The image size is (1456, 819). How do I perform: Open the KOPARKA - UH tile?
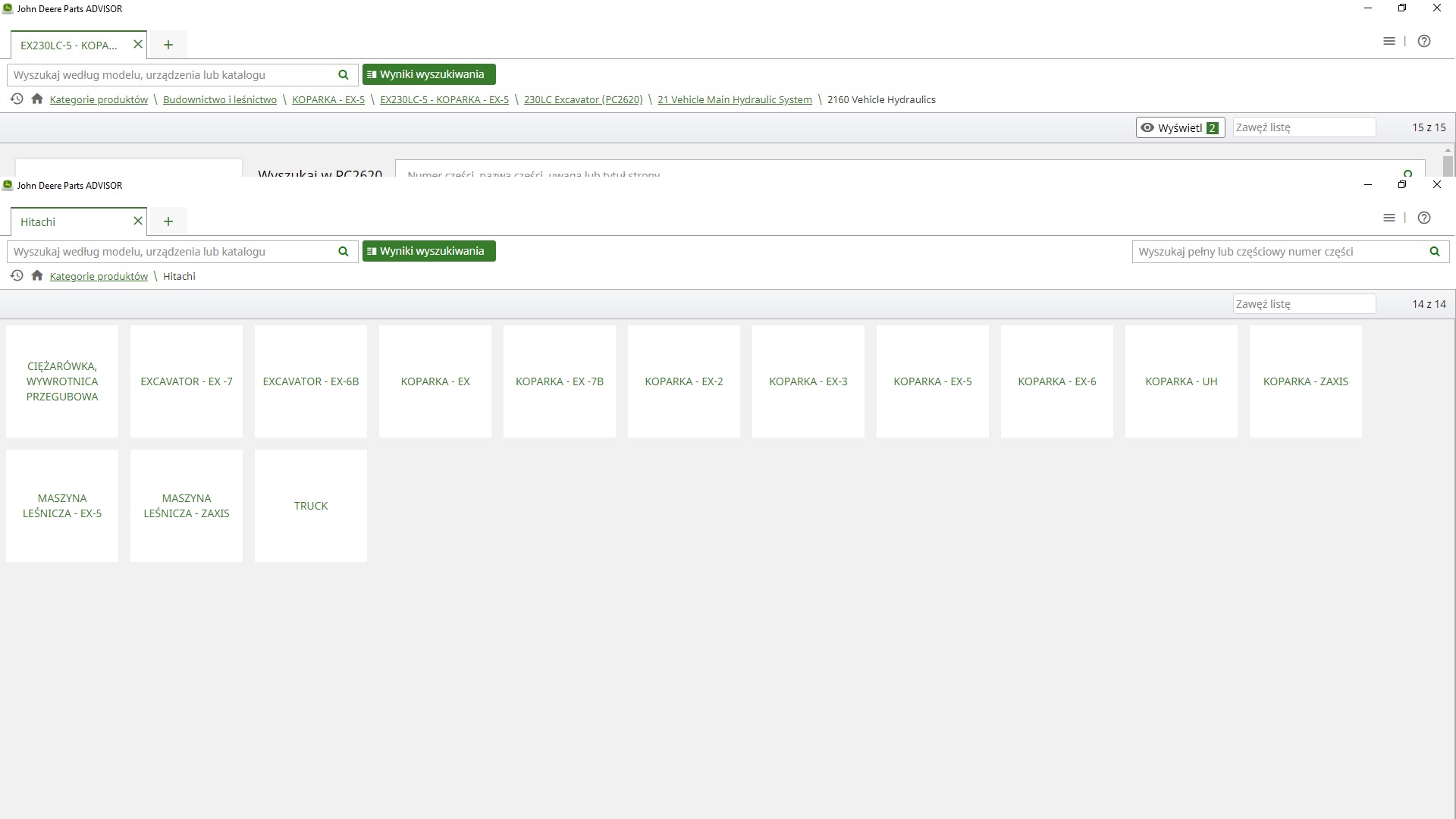(1181, 381)
